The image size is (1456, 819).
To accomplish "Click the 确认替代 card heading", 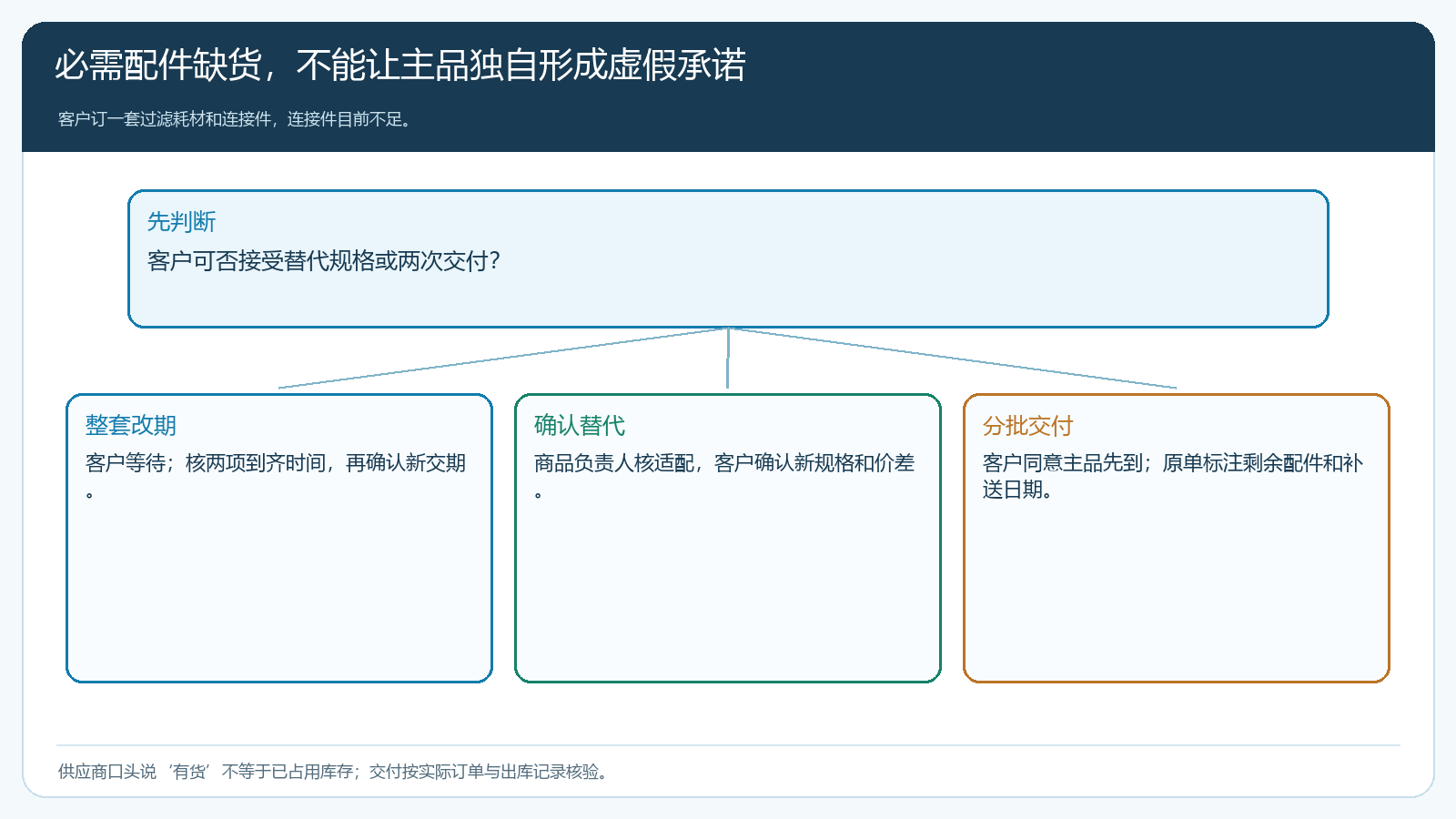I will (580, 425).
